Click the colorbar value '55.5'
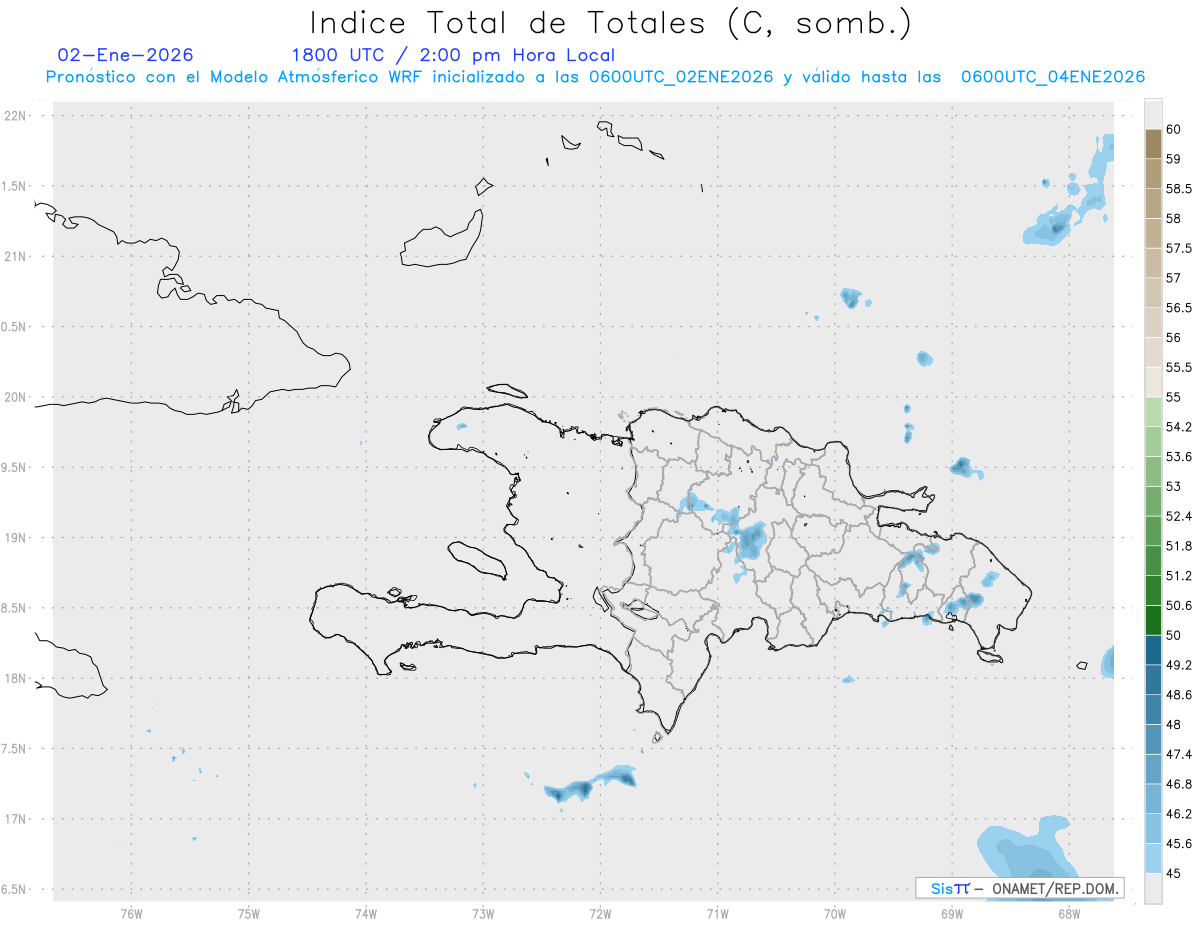 tap(1179, 368)
